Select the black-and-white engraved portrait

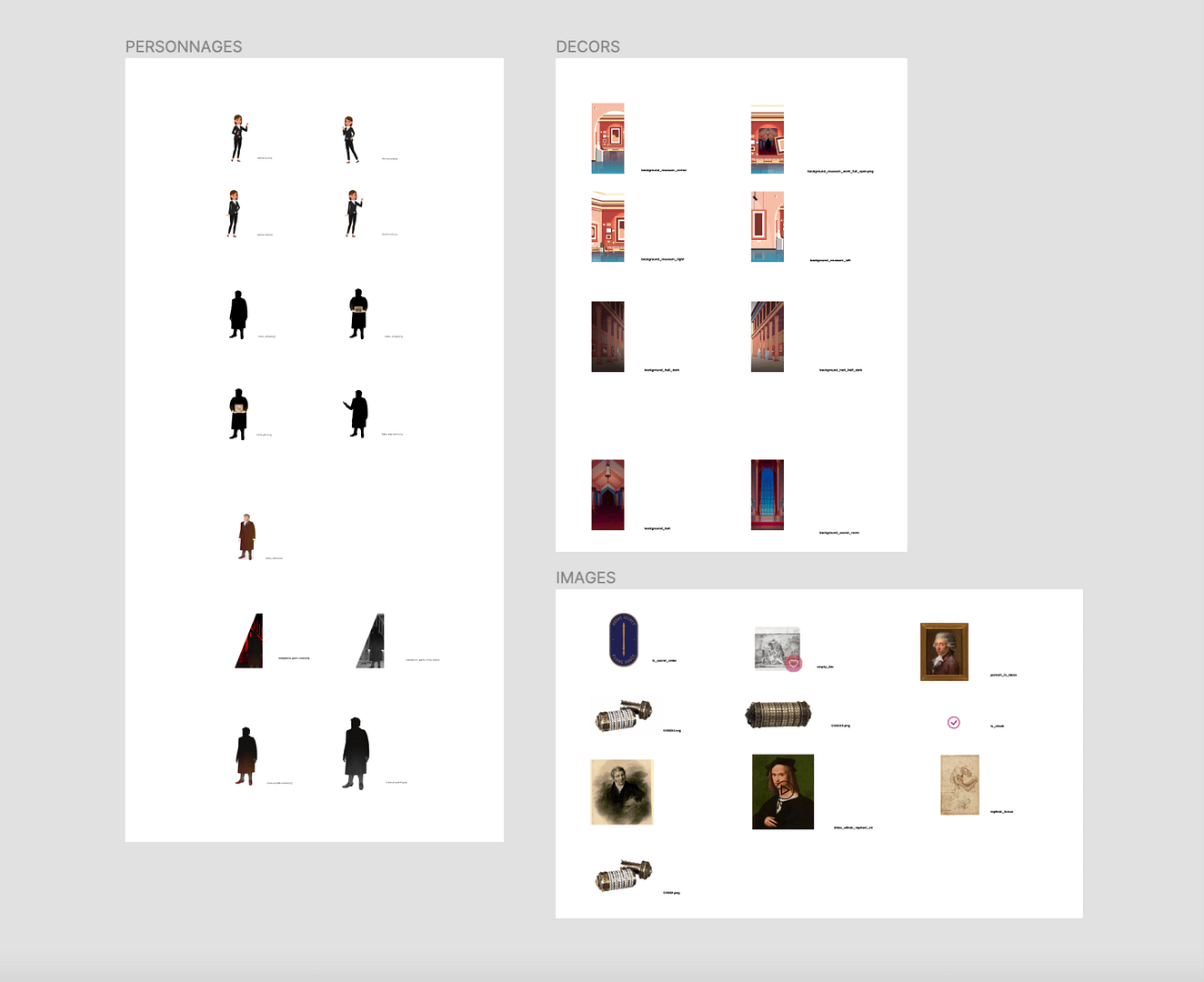[622, 792]
